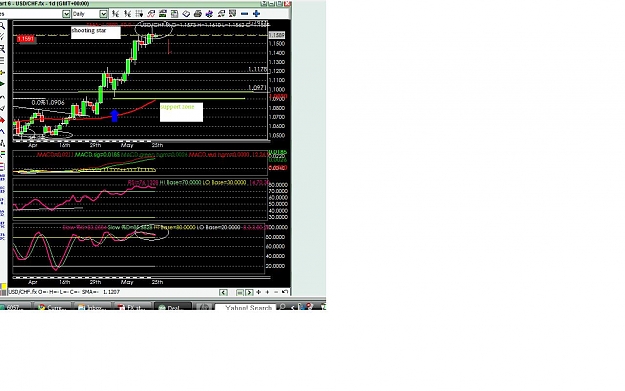
Task: Select the yellow crosshair marker tool
Action: pyautogui.click(x=2, y=73)
